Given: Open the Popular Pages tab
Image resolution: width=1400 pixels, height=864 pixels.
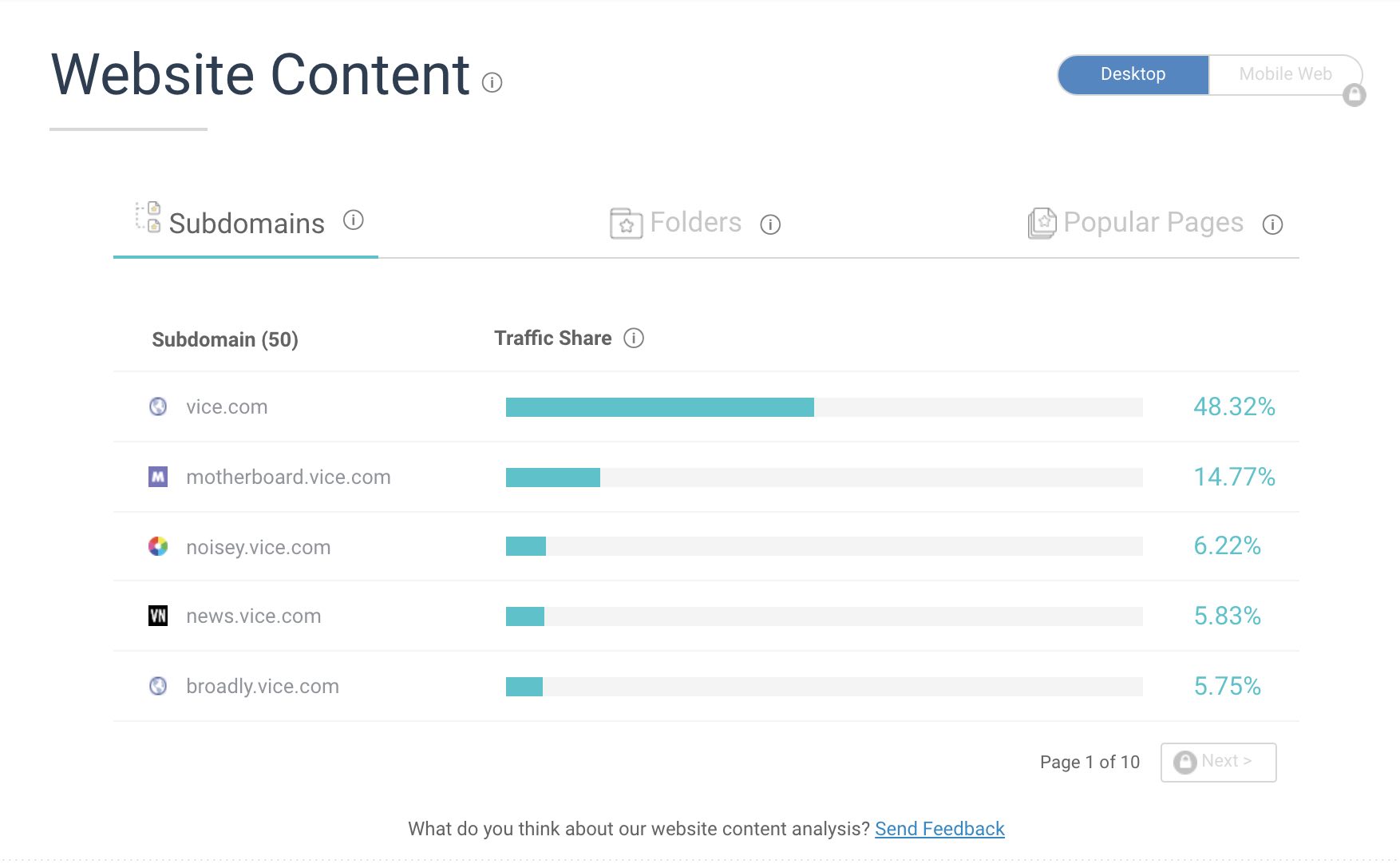Looking at the screenshot, I should [x=1153, y=223].
